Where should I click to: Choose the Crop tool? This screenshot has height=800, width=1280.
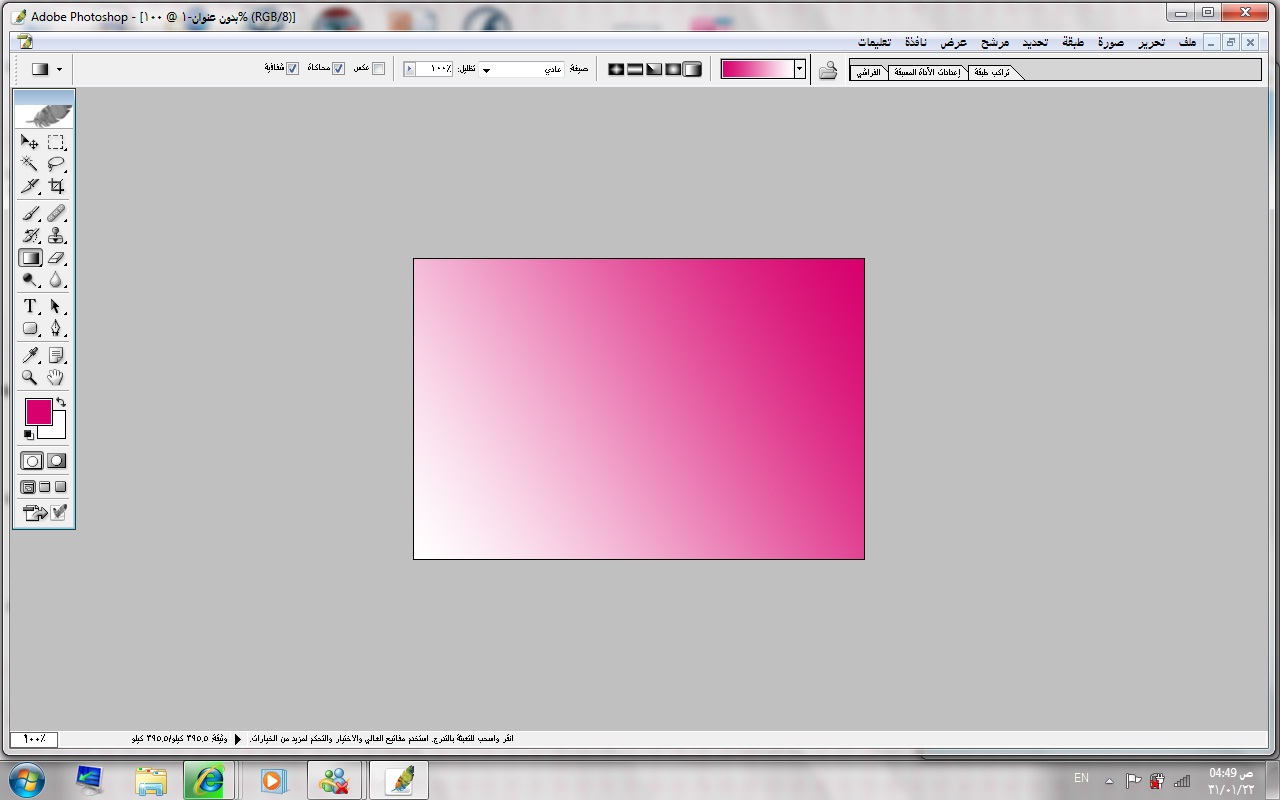tap(56, 186)
